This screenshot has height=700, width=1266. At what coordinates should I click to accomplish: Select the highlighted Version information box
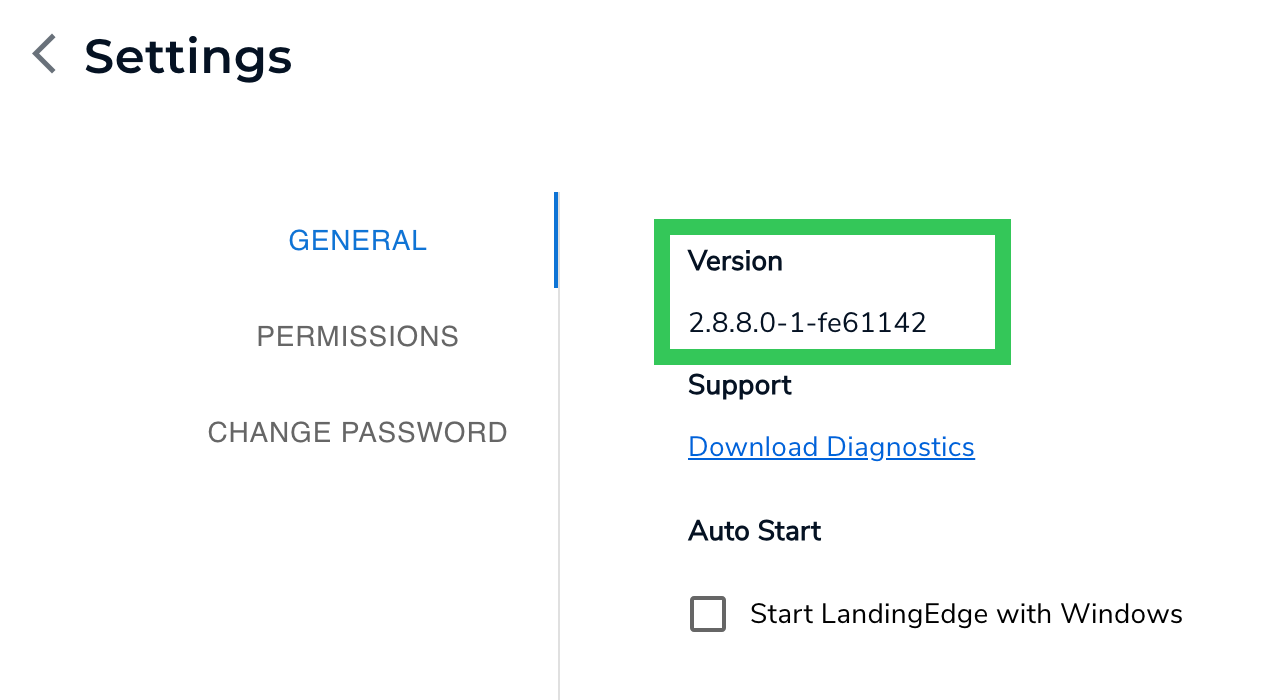(832, 291)
